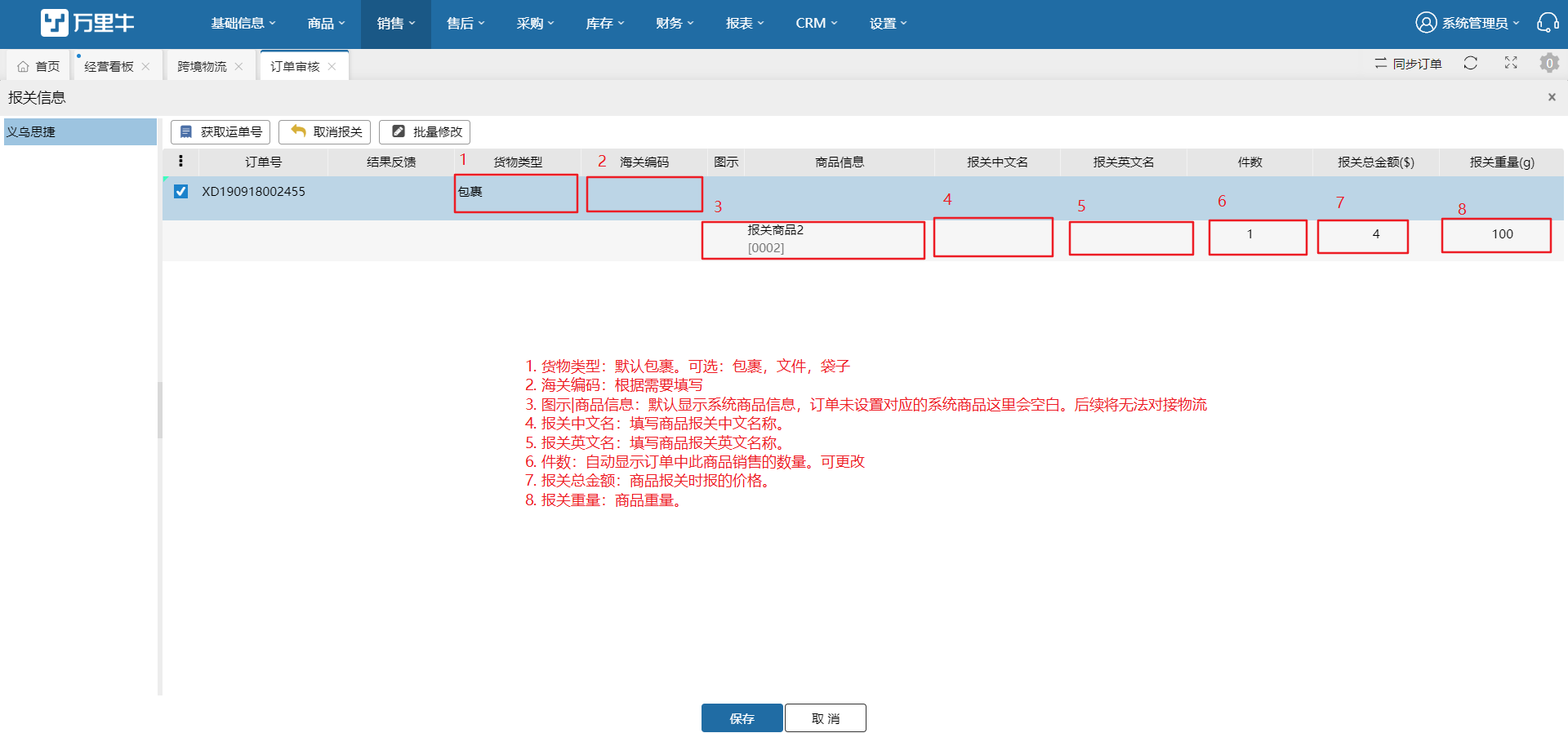The height and width of the screenshot is (733, 1568).
Task: Open the column options dots icon
Action: point(180,162)
